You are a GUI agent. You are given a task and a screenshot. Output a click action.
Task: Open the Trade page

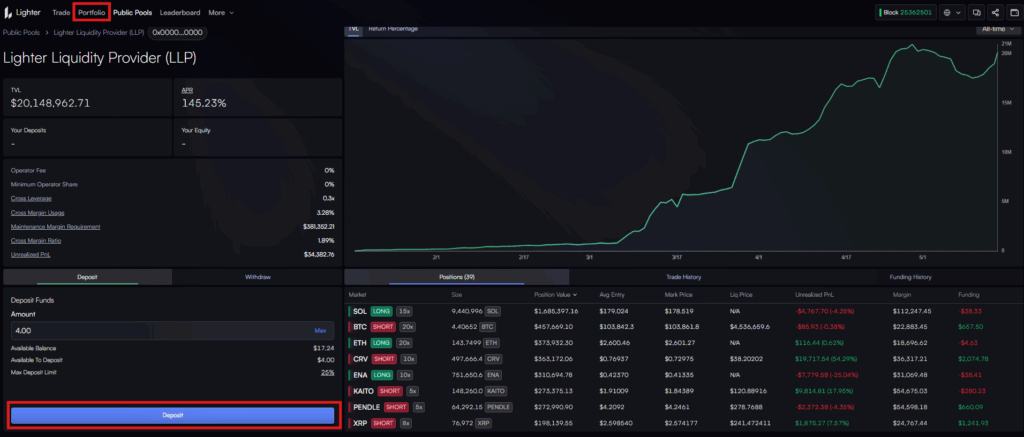click(x=61, y=12)
